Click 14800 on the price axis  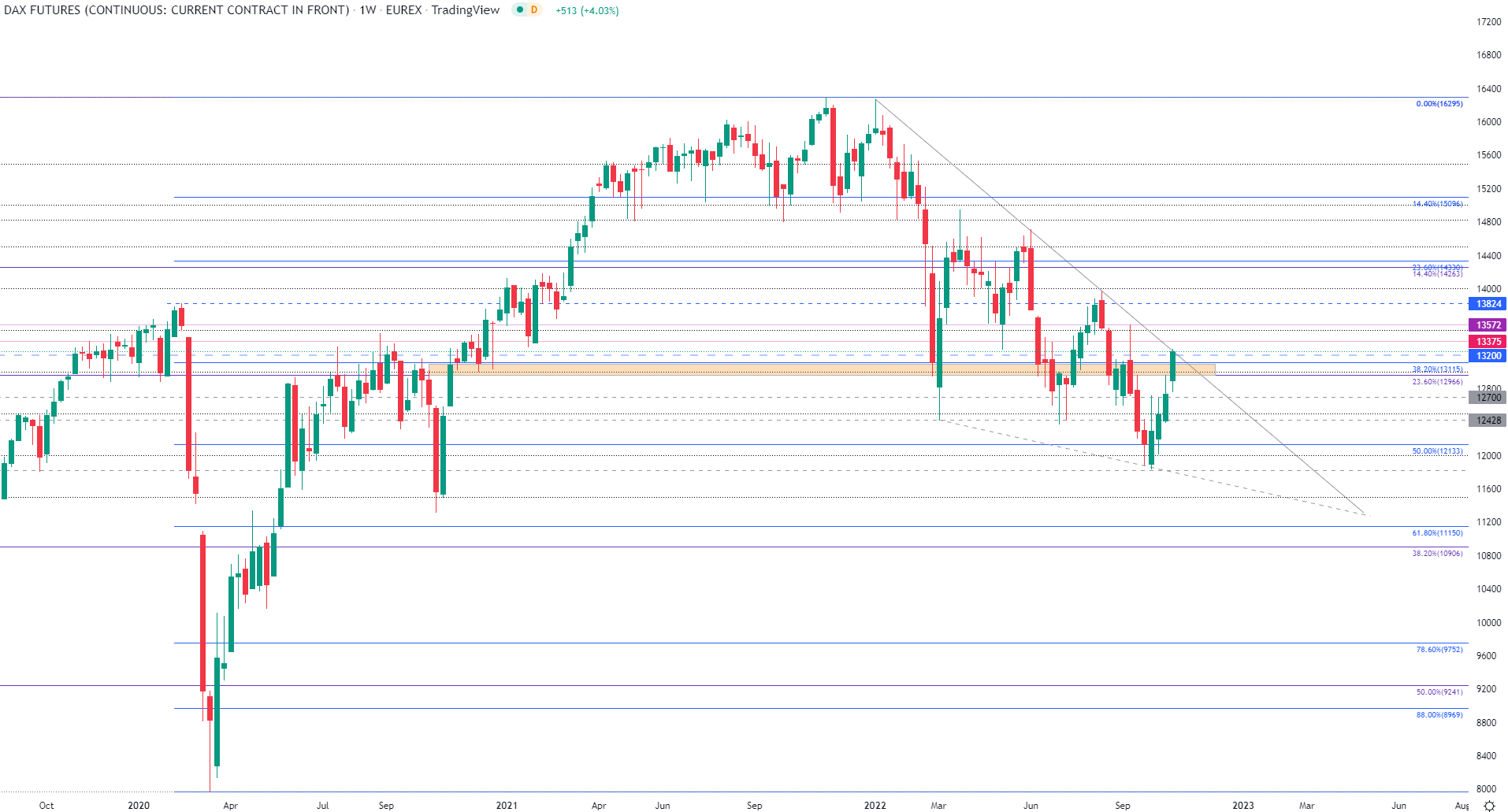point(1488,222)
